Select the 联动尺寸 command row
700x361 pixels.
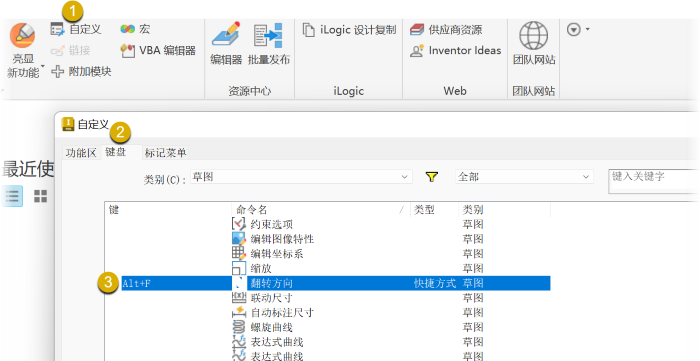pos(328,297)
